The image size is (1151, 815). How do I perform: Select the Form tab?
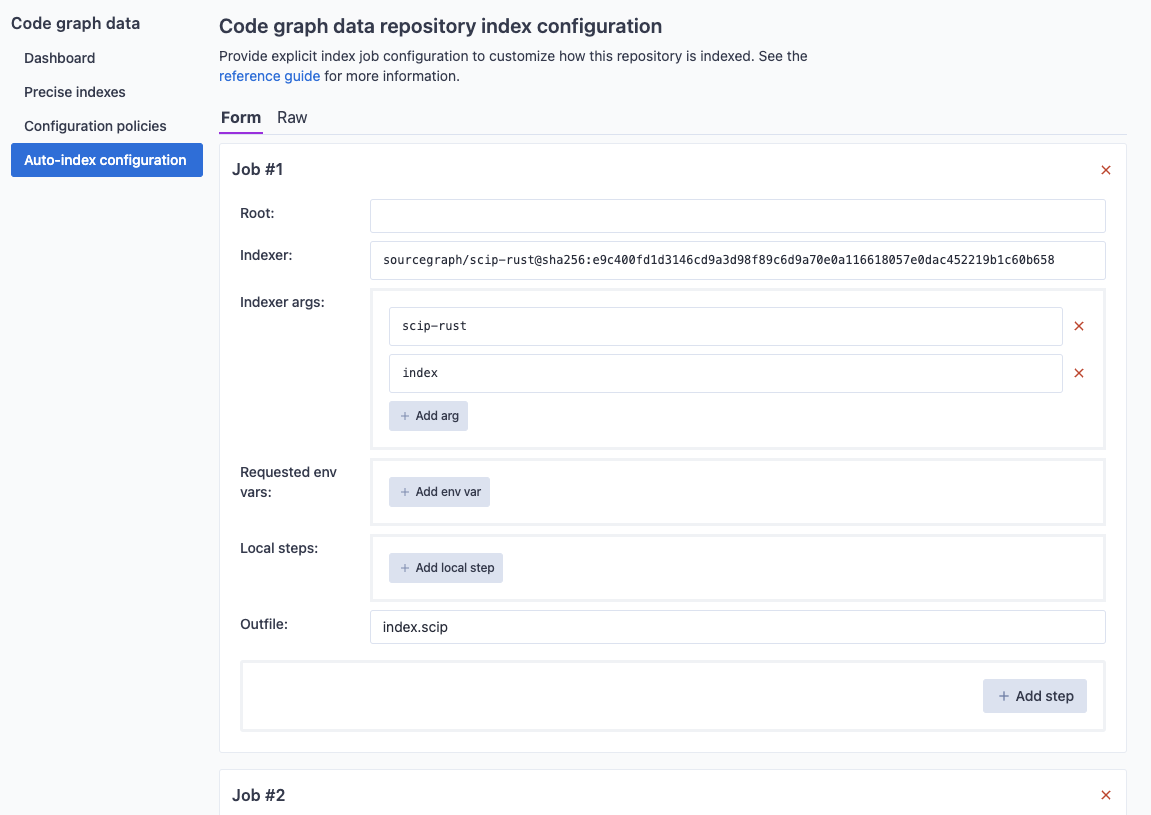pos(241,118)
